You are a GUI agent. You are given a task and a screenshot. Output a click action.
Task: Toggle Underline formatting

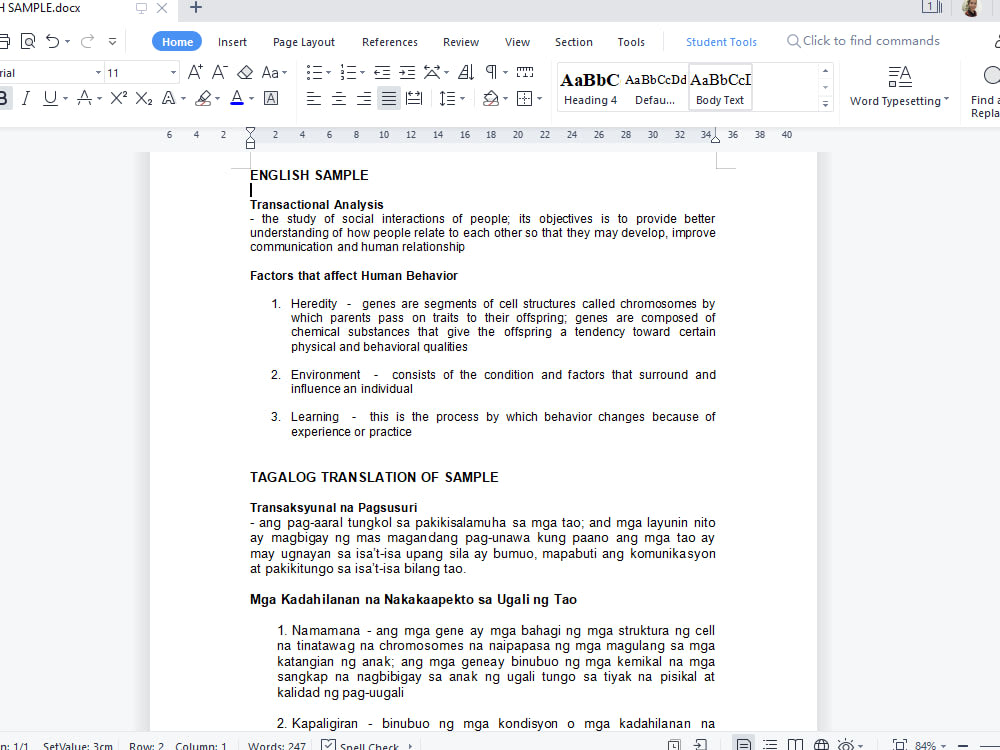[50, 98]
